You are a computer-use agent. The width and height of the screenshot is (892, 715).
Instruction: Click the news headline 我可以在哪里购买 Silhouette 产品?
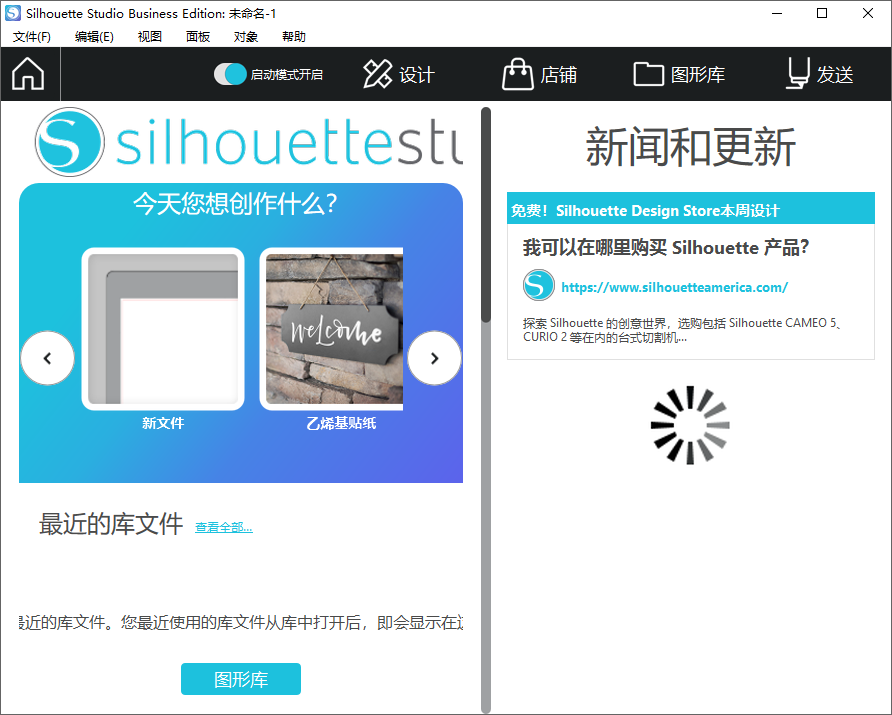coord(666,247)
